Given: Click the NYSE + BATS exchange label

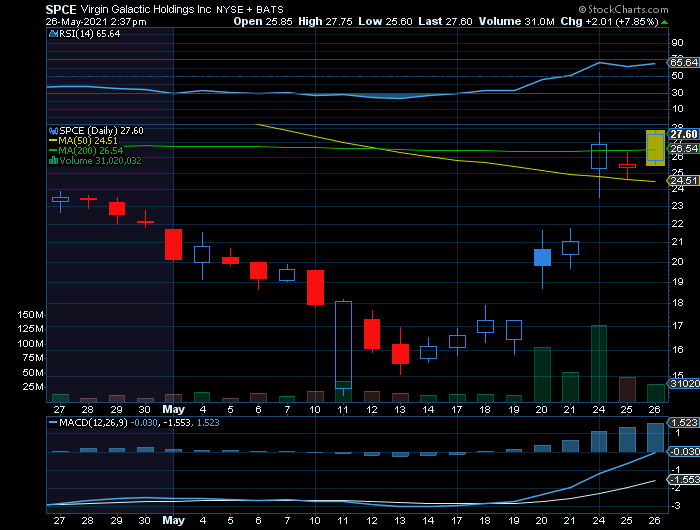Looking at the screenshot, I should [250, 9].
